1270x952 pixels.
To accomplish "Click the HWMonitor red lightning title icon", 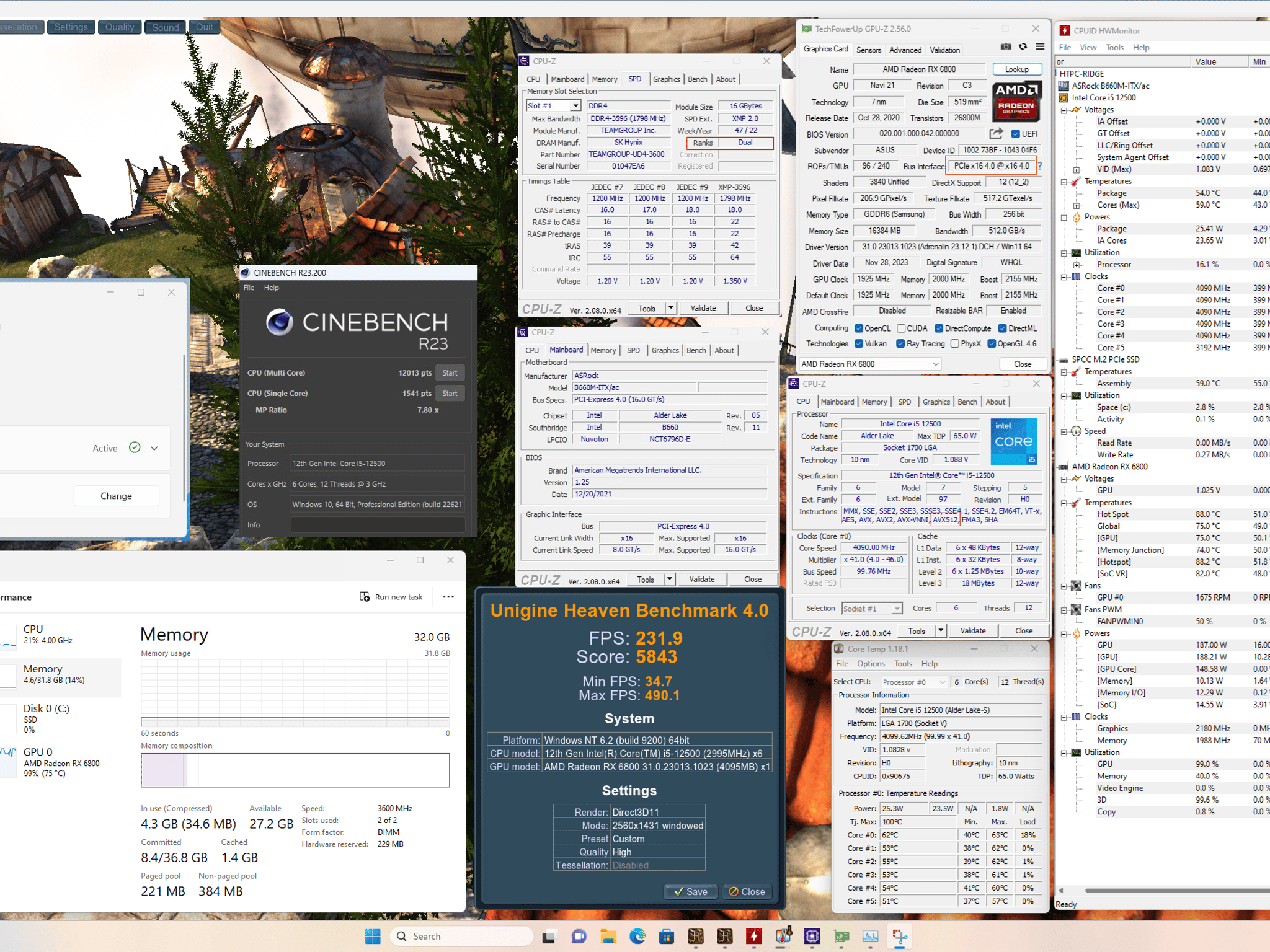I will pos(1065,30).
